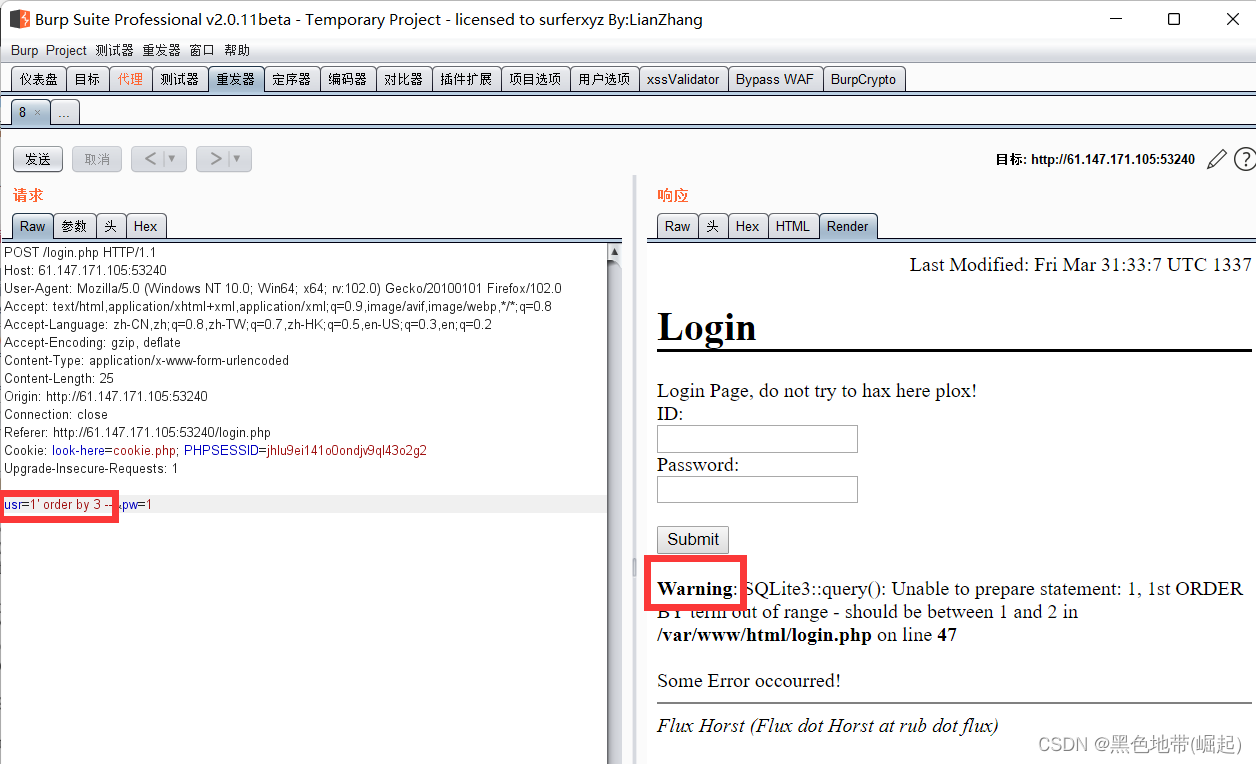This screenshot has width=1256, height=764.
Task: Click the User-Agent header line
Action: (283, 289)
